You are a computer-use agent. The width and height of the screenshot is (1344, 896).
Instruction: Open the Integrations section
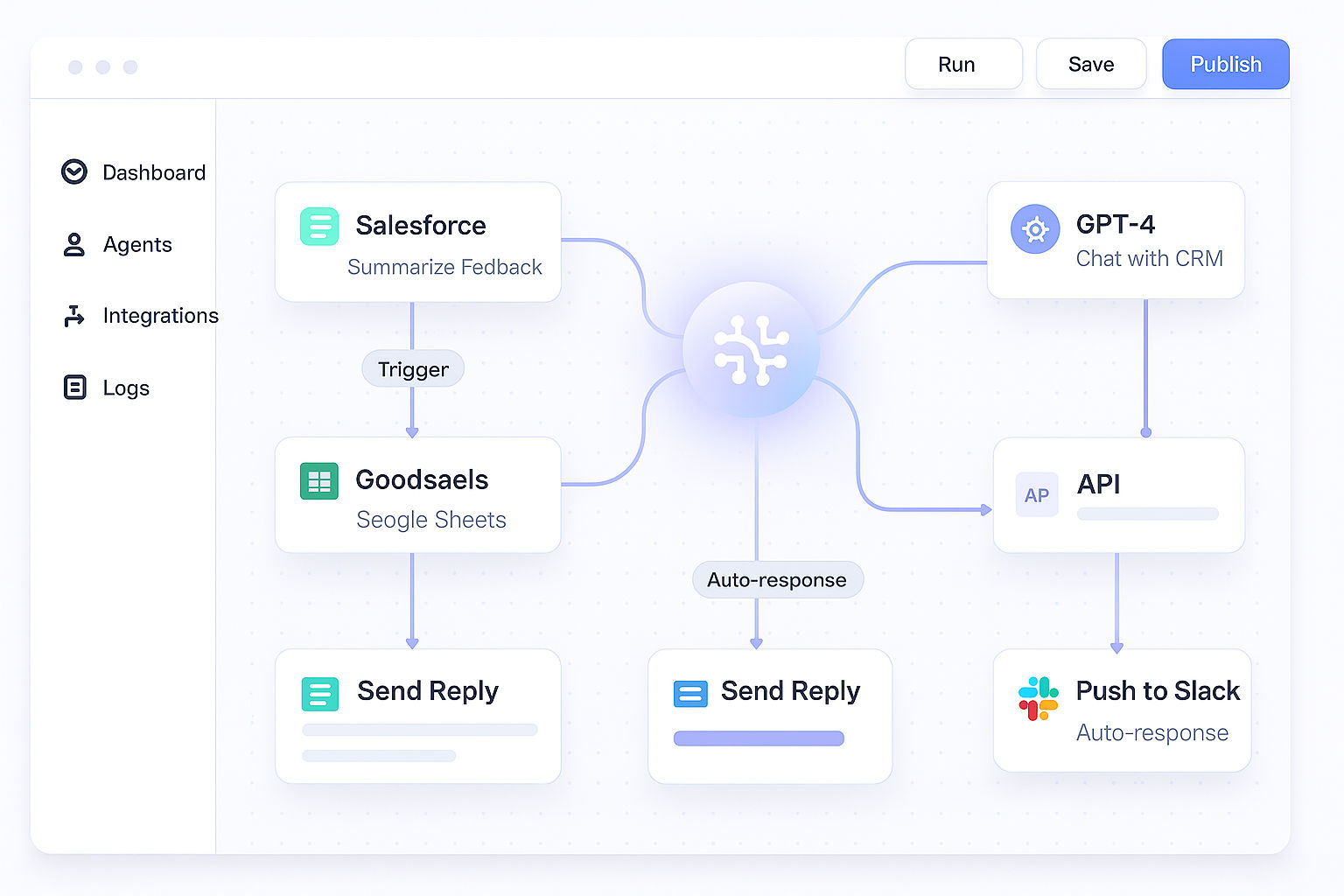(x=160, y=316)
